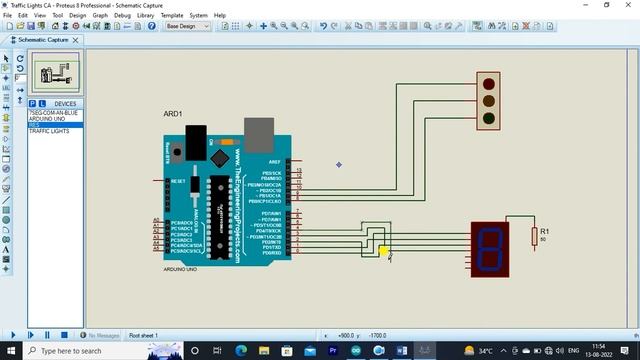
Task: Open Arduino IDE from the taskbar
Action: 356,351
